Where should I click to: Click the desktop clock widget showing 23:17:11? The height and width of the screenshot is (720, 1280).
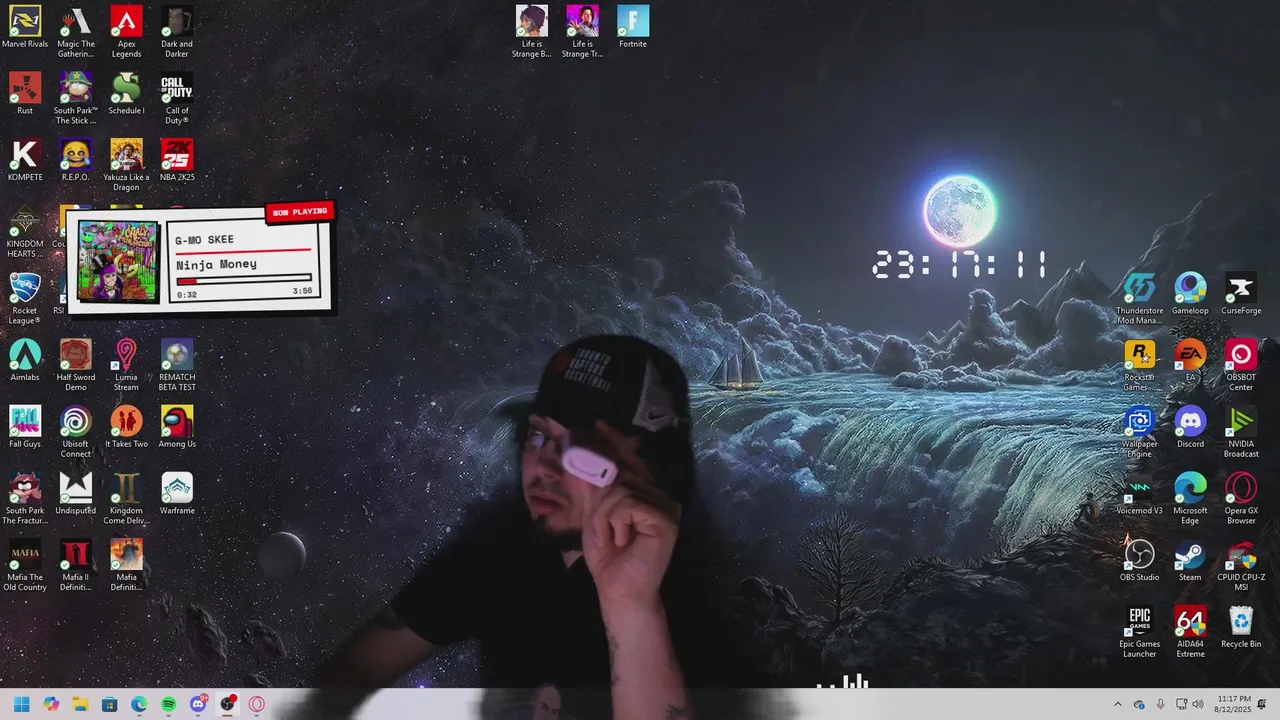click(960, 265)
